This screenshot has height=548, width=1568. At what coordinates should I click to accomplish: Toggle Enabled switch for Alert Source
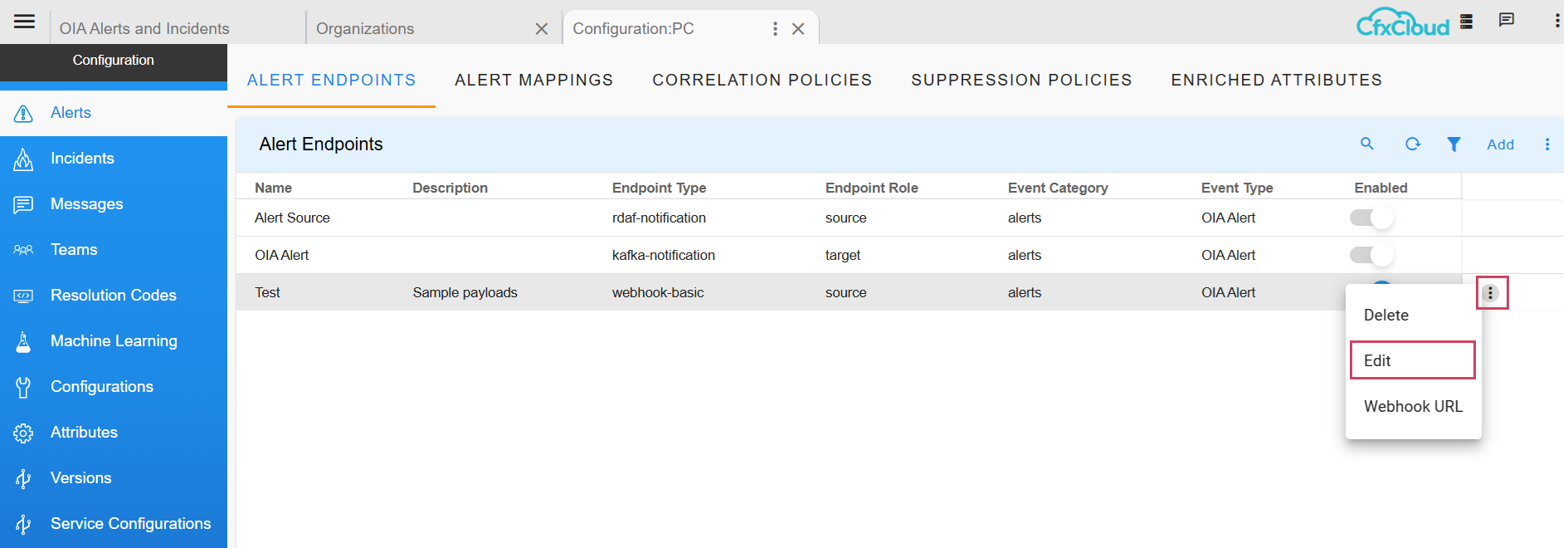coord(1371,218)
